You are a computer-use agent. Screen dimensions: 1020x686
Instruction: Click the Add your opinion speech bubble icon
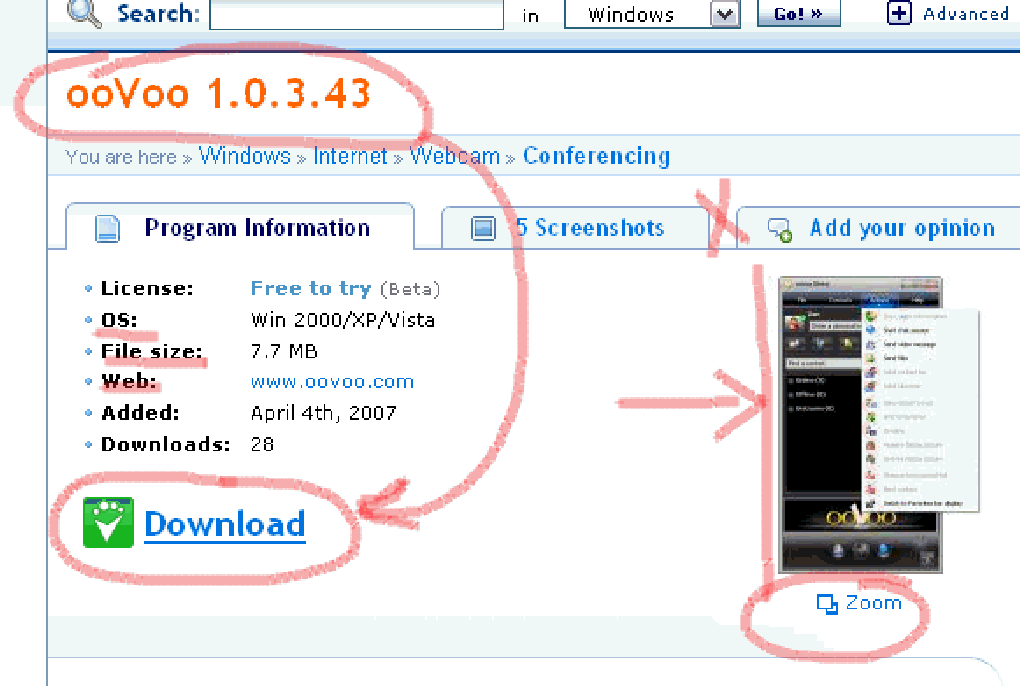[779, 230]
